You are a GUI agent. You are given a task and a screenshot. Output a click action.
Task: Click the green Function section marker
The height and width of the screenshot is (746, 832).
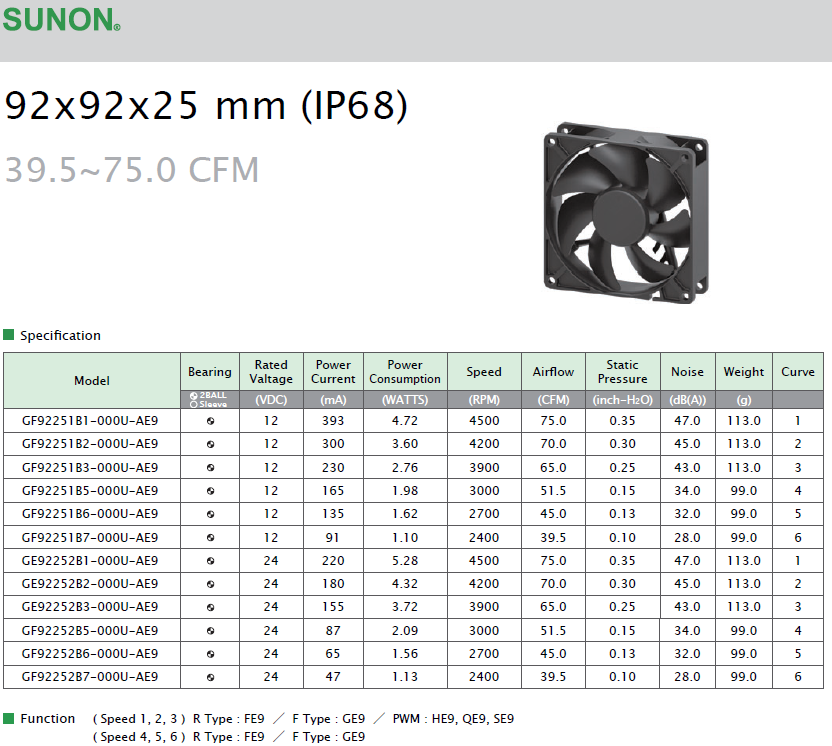pos(8,718)
